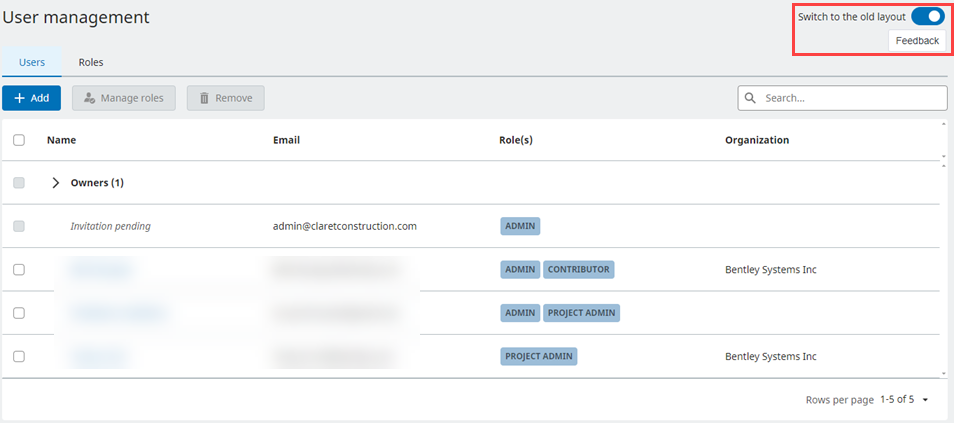
Task: Click admin@claretconstruction.com email cell
Action: [x=345, y=226]
